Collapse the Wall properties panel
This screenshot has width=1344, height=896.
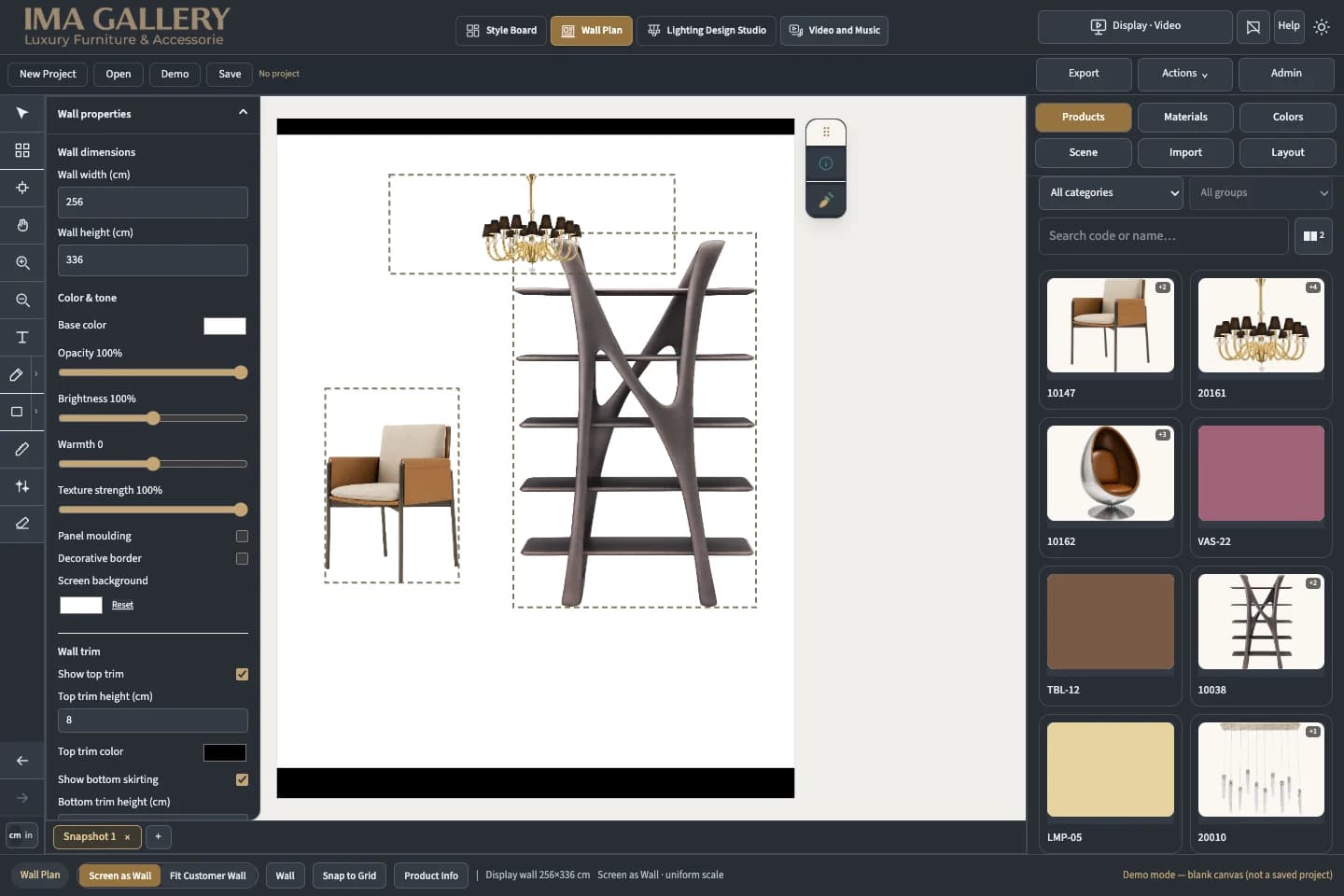click(243, 113)
